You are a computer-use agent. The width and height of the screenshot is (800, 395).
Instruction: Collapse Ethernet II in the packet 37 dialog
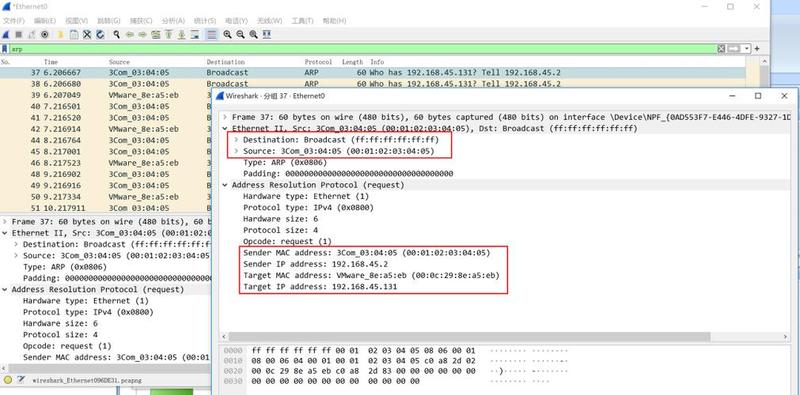pos(225,129)
